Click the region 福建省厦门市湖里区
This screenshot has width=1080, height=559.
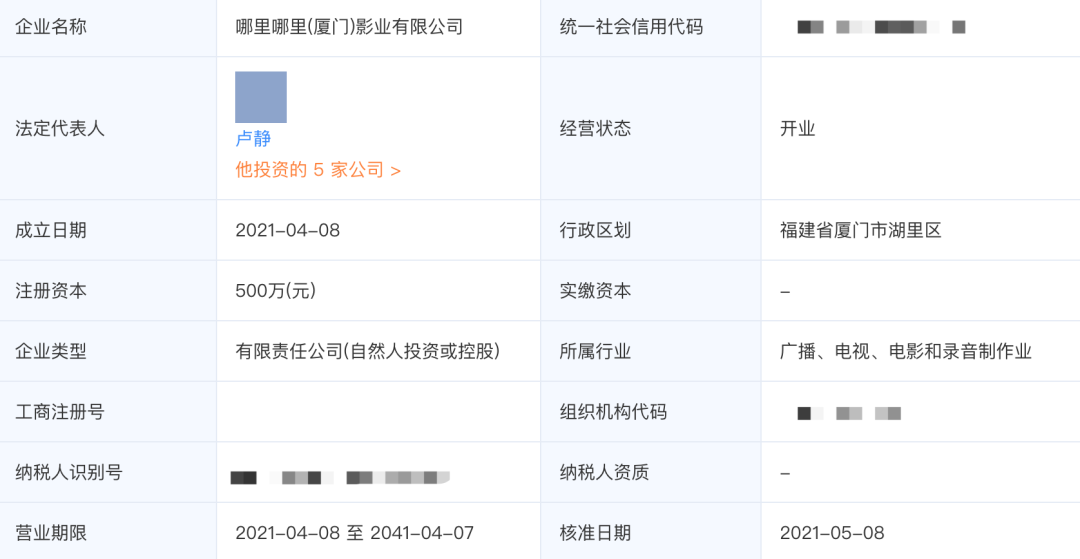pos(861,230)
